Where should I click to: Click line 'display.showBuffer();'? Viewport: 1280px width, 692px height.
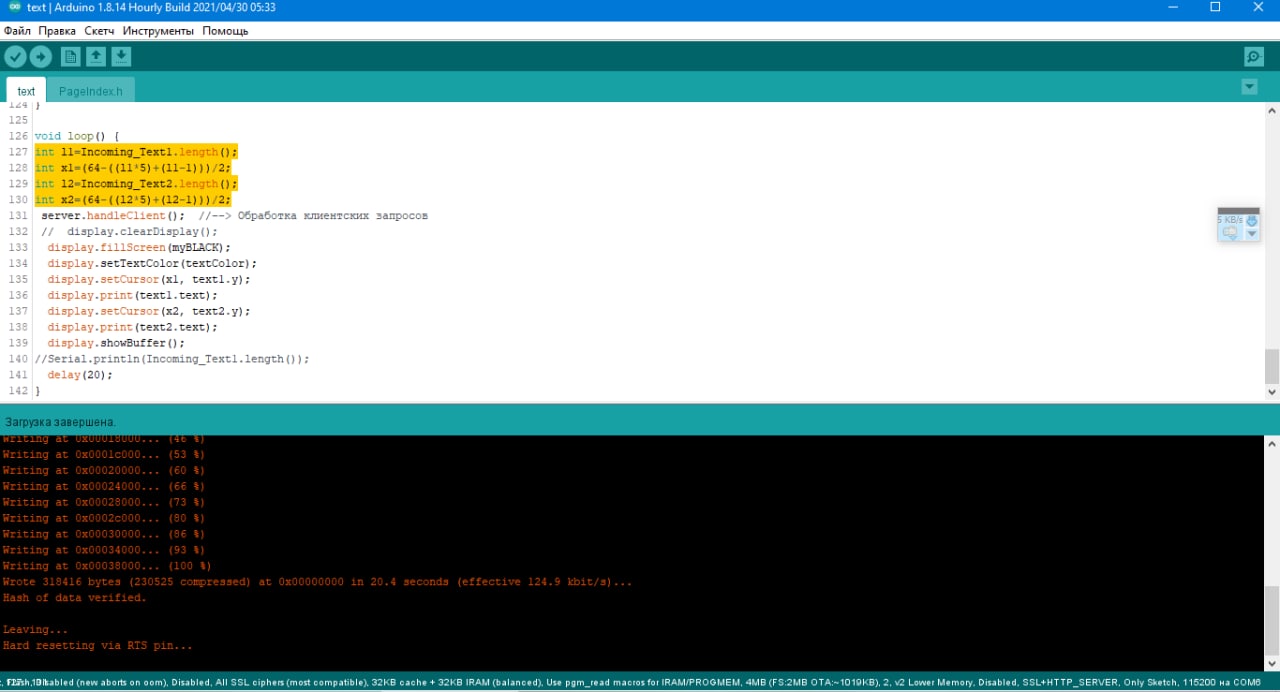point(116,344)
